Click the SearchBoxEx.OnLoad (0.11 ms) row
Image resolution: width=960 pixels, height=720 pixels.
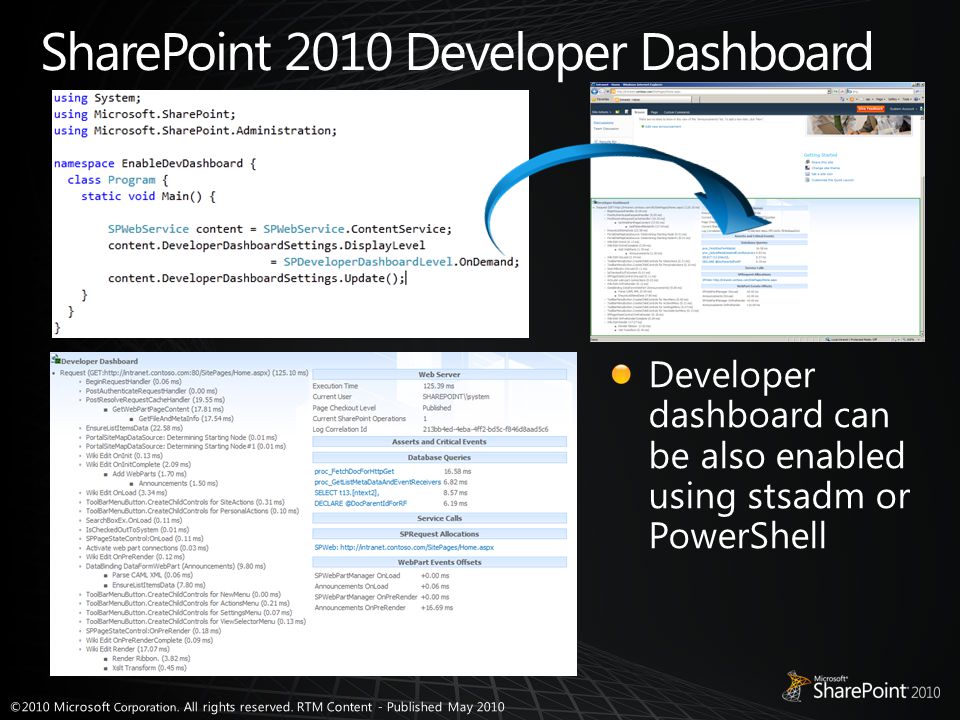pos(133,520)
